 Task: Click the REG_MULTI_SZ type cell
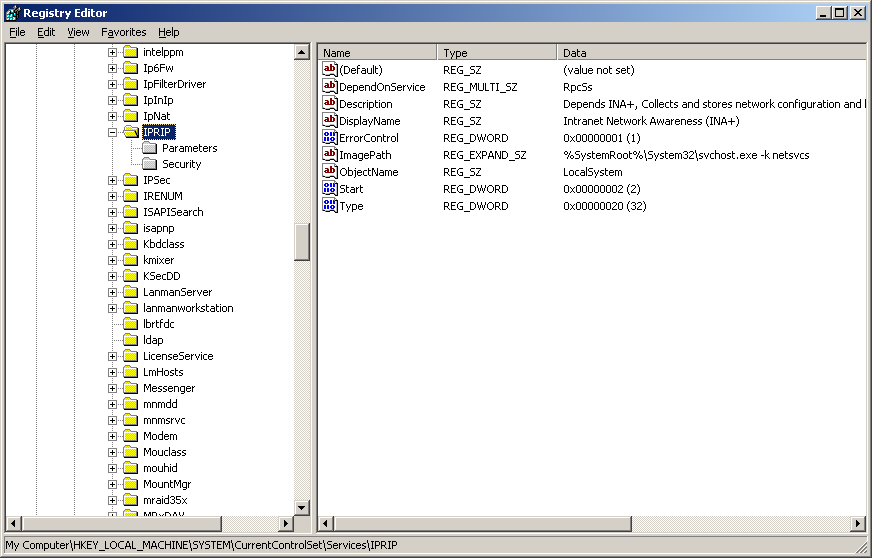[480, 87]
